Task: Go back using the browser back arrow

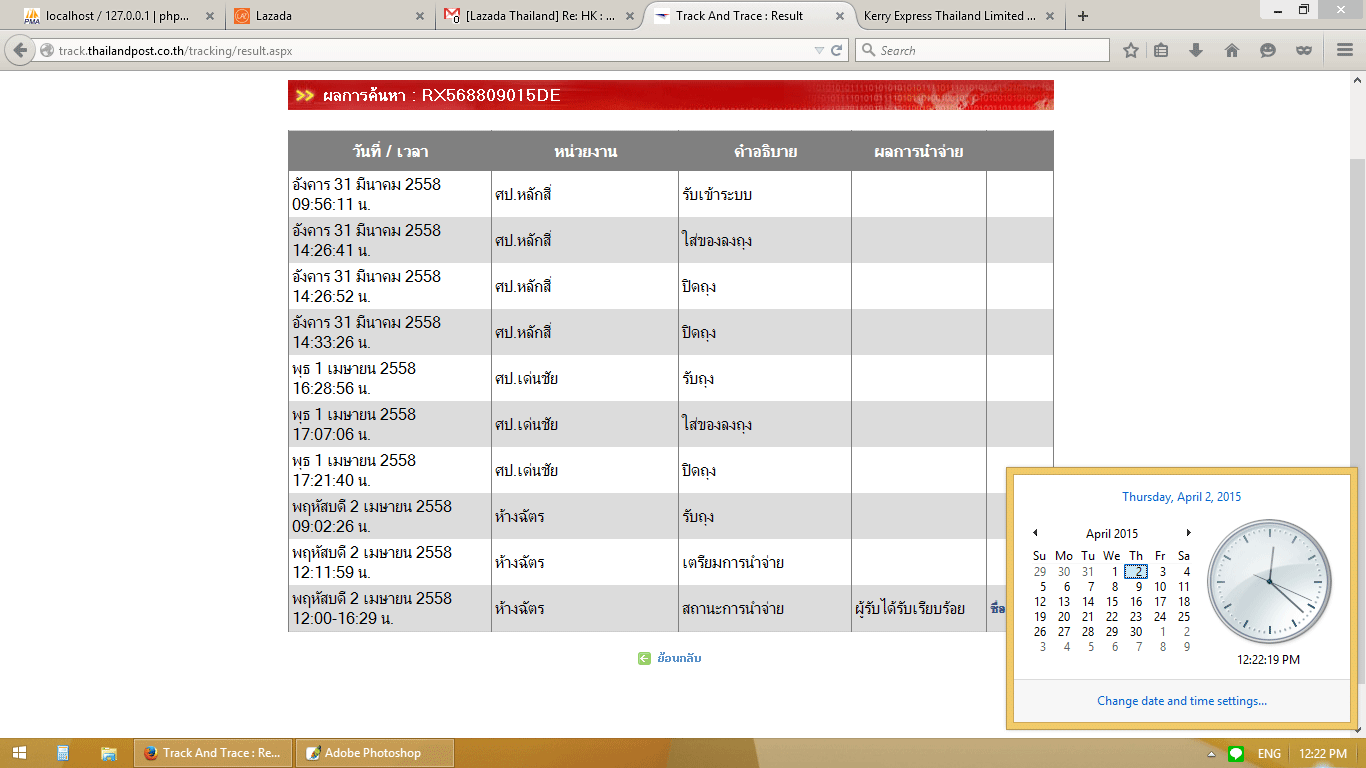Action: [20, 50]
